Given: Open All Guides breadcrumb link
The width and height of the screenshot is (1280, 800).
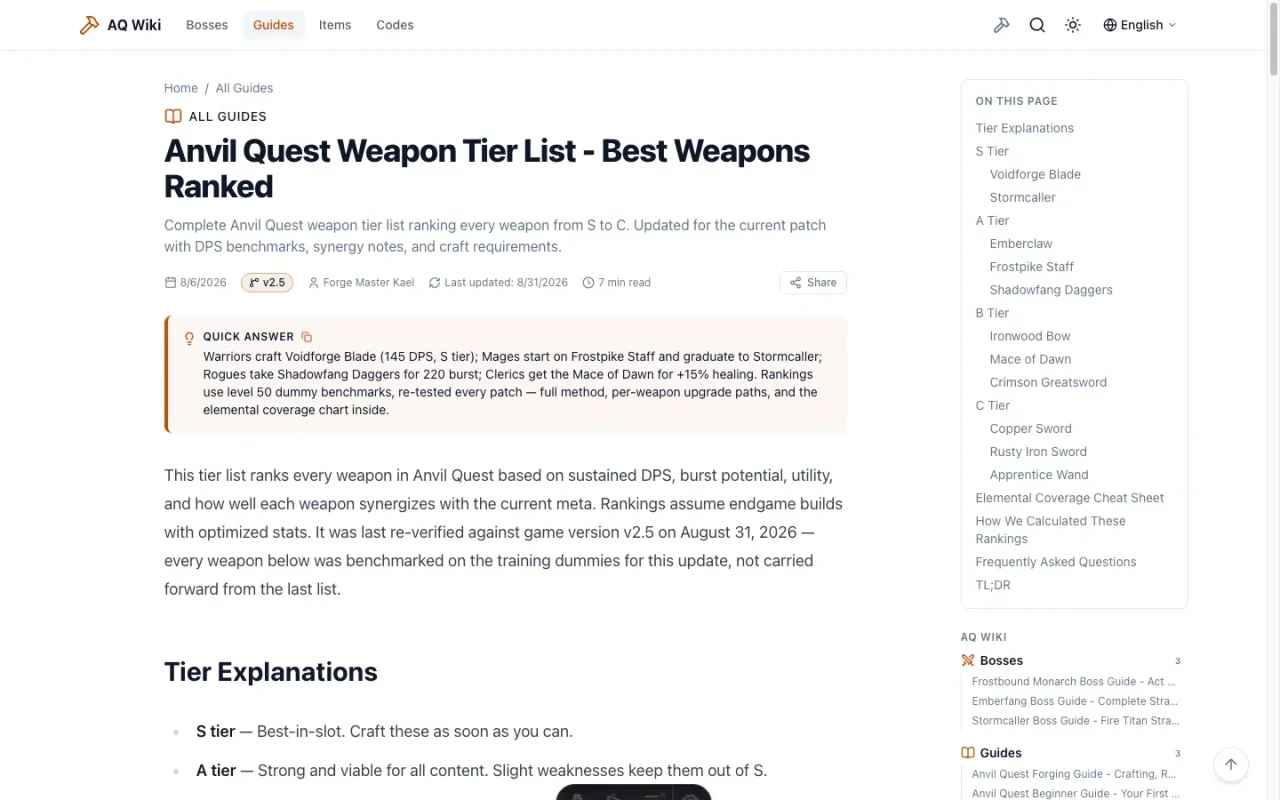Looking at the screenshot, I should pyautogui.click(x=244, y=88).
